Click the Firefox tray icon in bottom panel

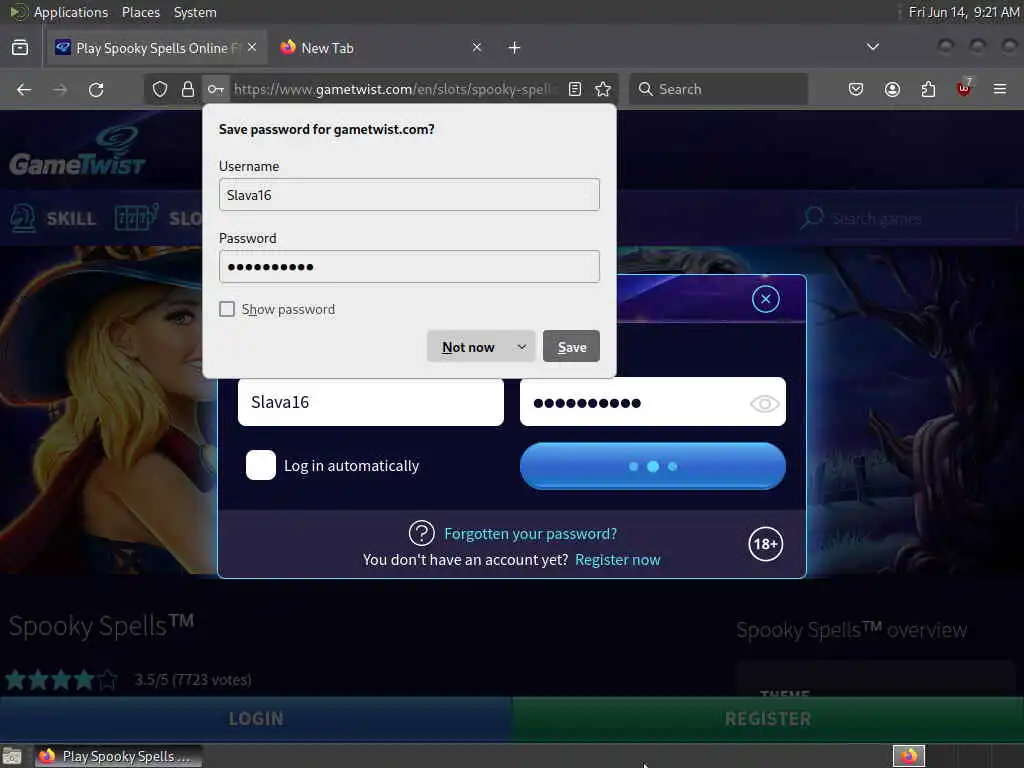point(909,756)
